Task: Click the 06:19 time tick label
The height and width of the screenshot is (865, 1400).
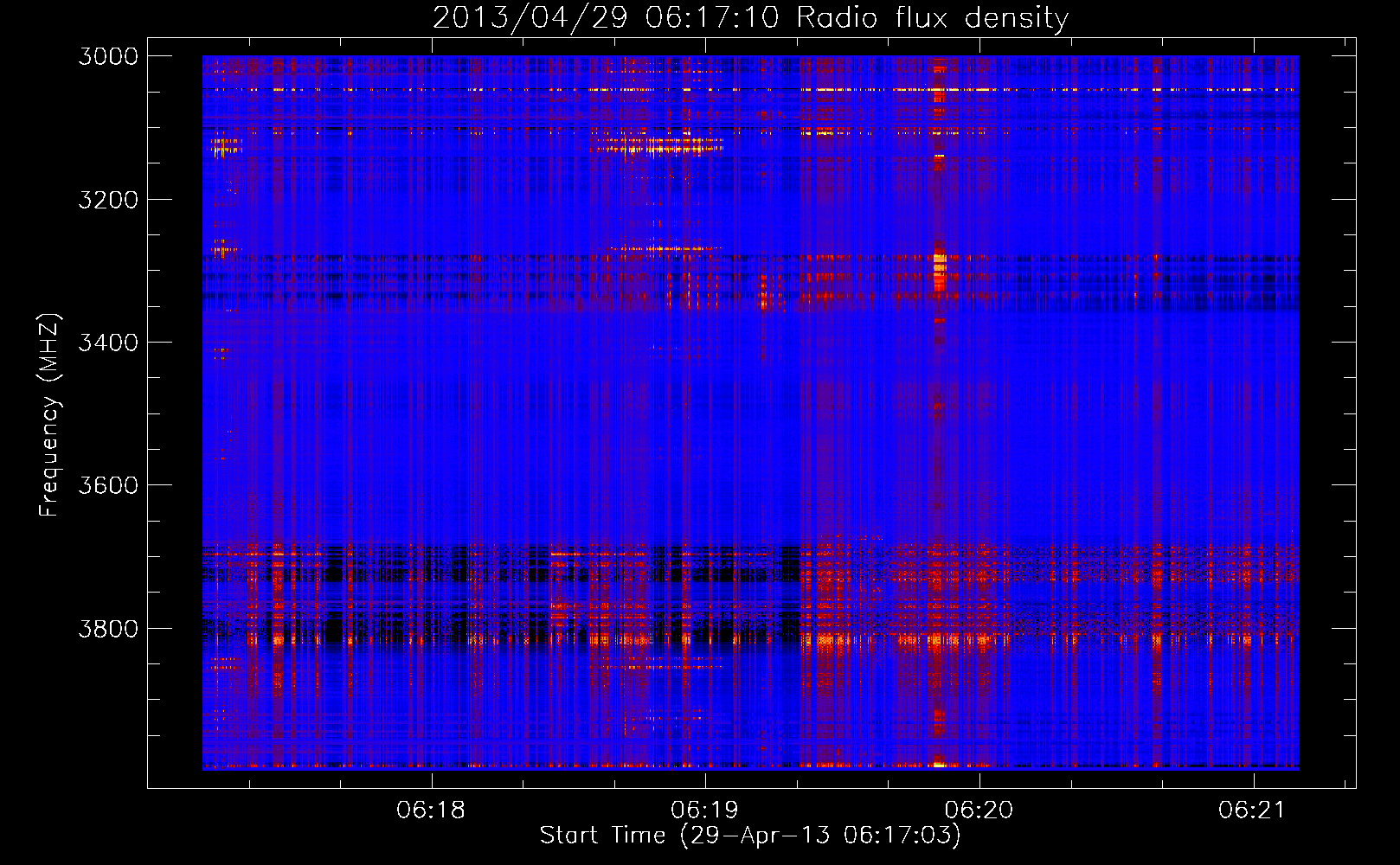Action: click(x=705, y=811)
